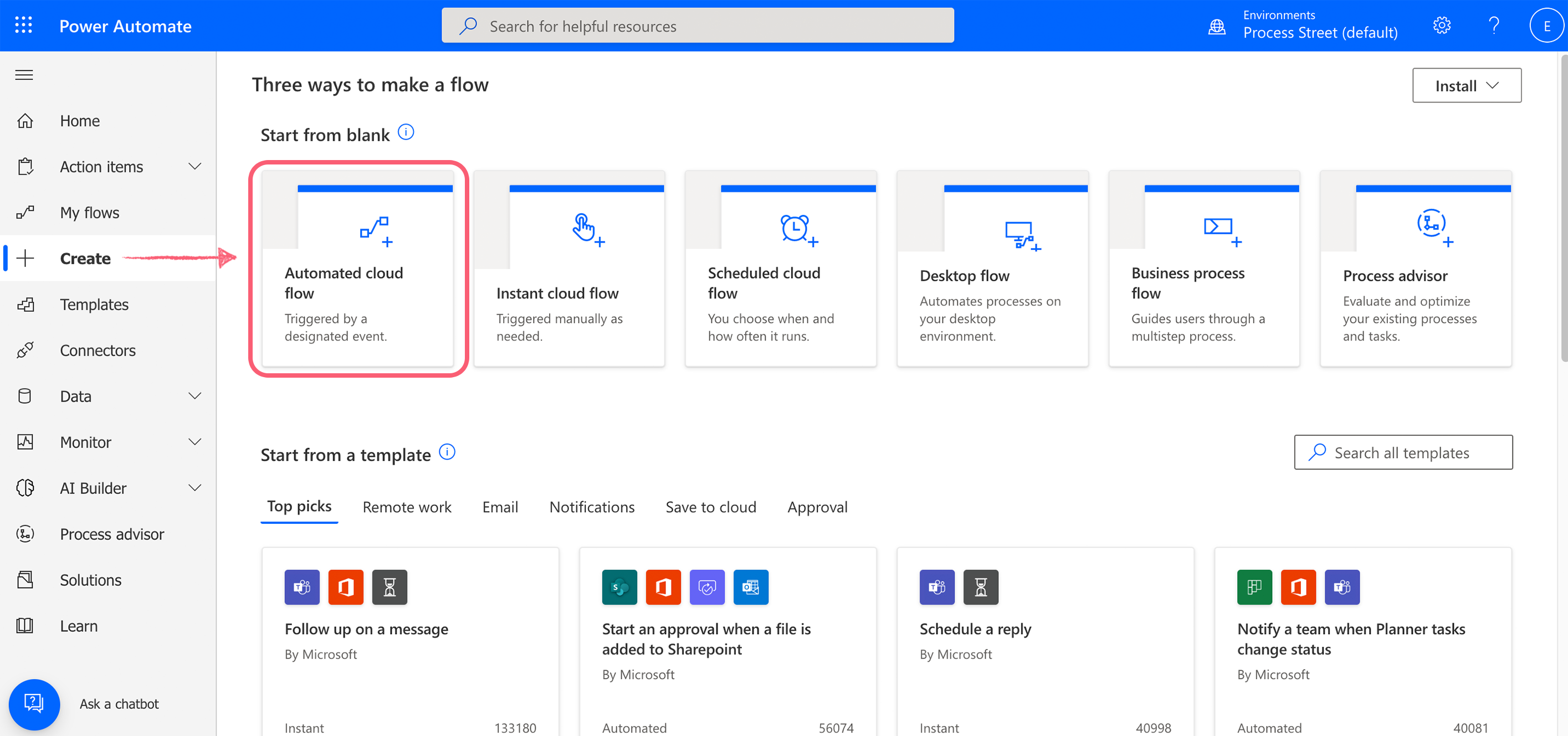Select the Top picks tab
Screen dimensions: 1568x736
[299, 506]
